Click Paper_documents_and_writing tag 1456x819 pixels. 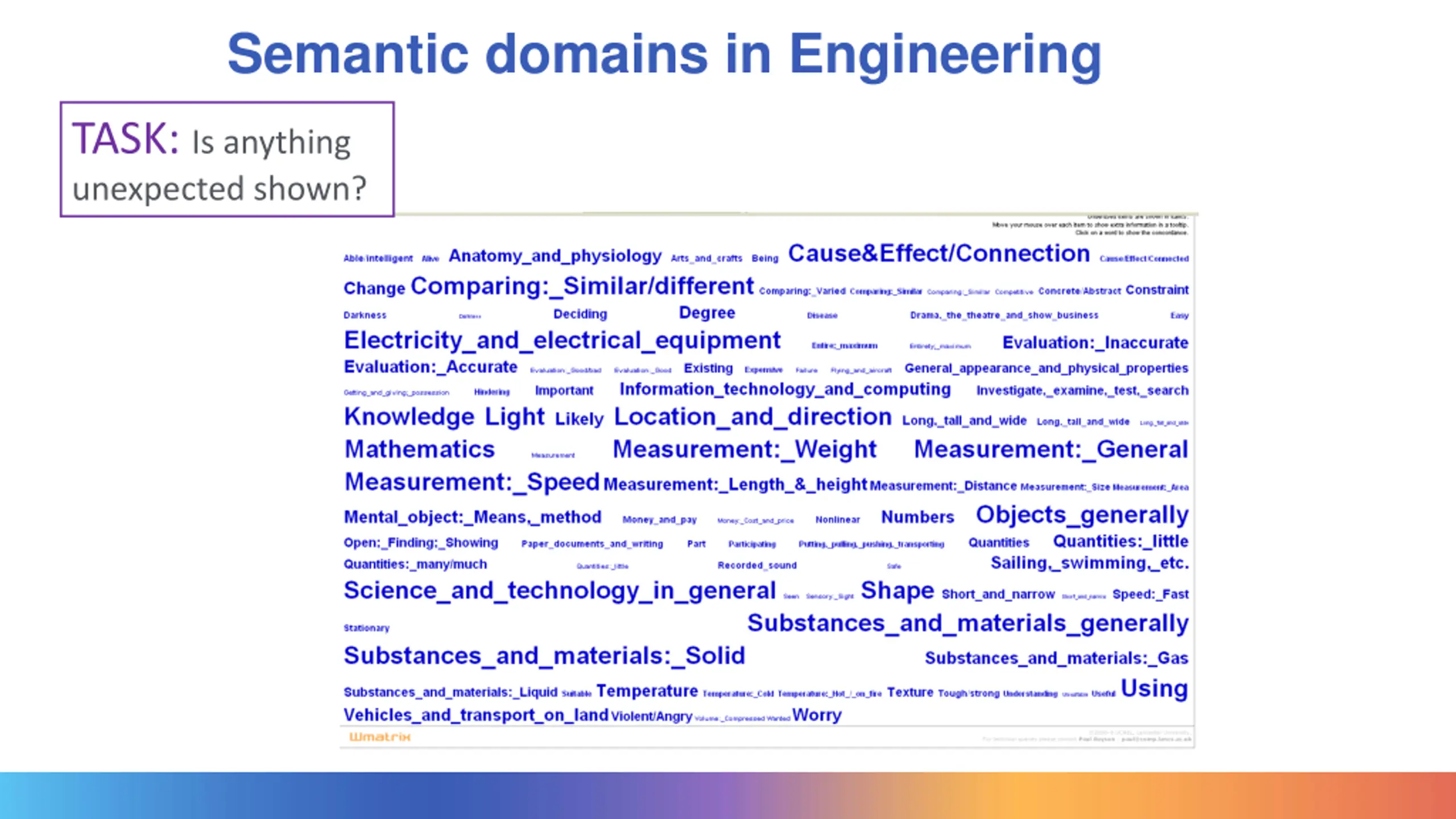pyautogui.click(x=592, y=544)
